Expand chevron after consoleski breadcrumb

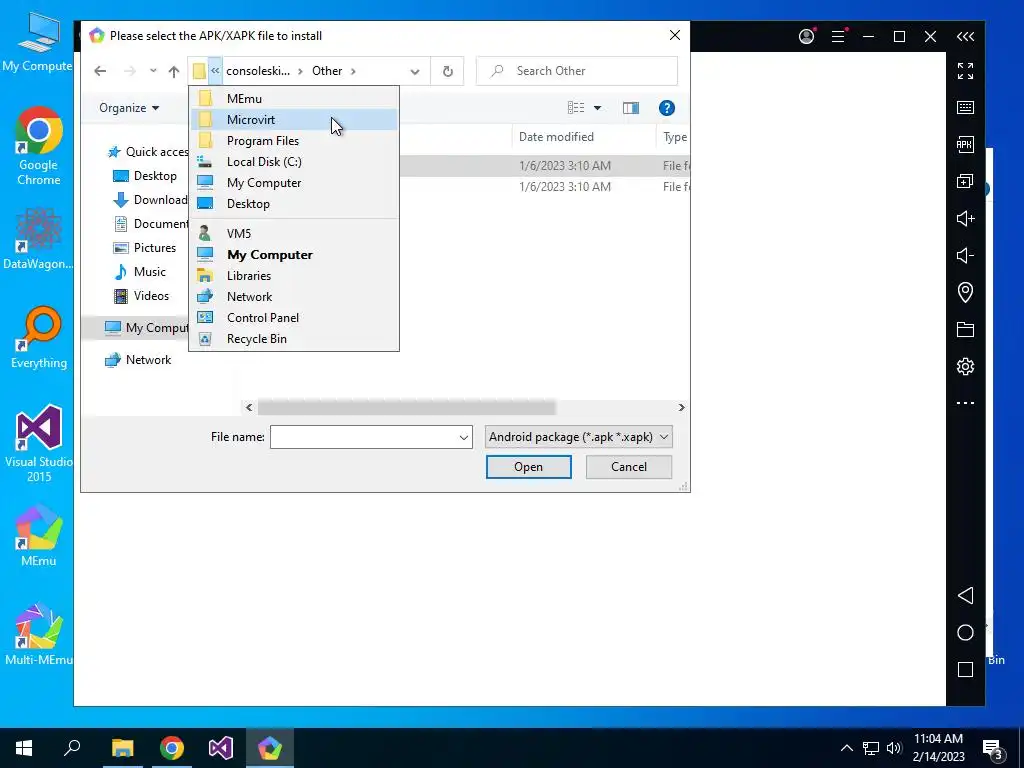(300, 71)
